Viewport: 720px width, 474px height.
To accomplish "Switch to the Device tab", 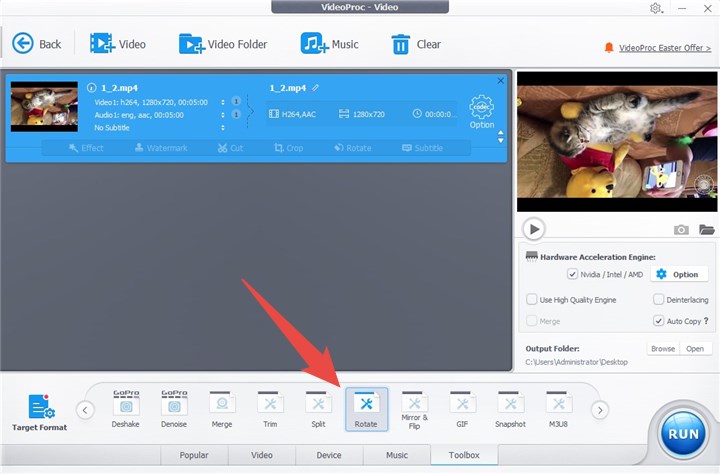I will point(329,455).
